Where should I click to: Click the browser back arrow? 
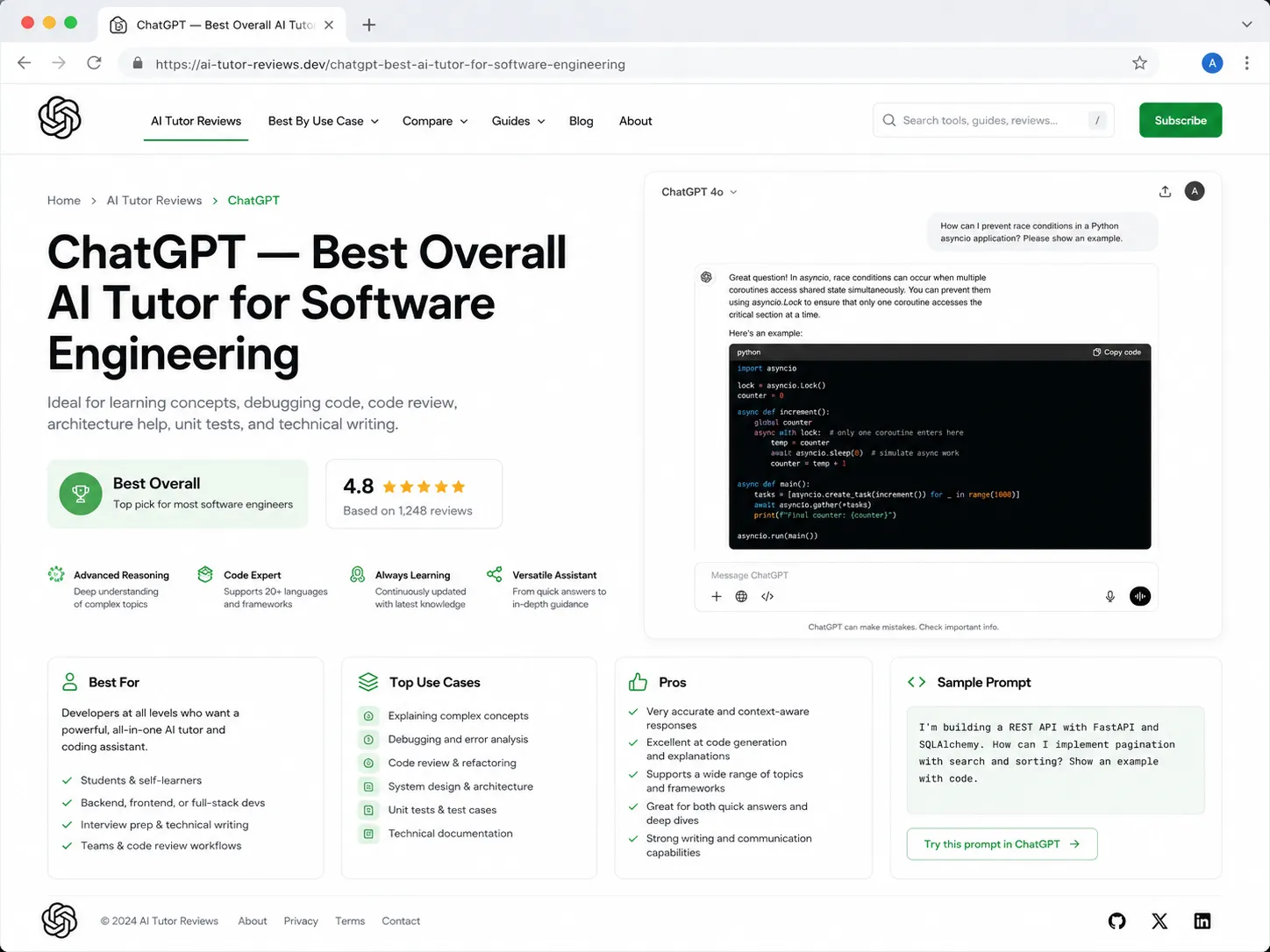(25, 63)
